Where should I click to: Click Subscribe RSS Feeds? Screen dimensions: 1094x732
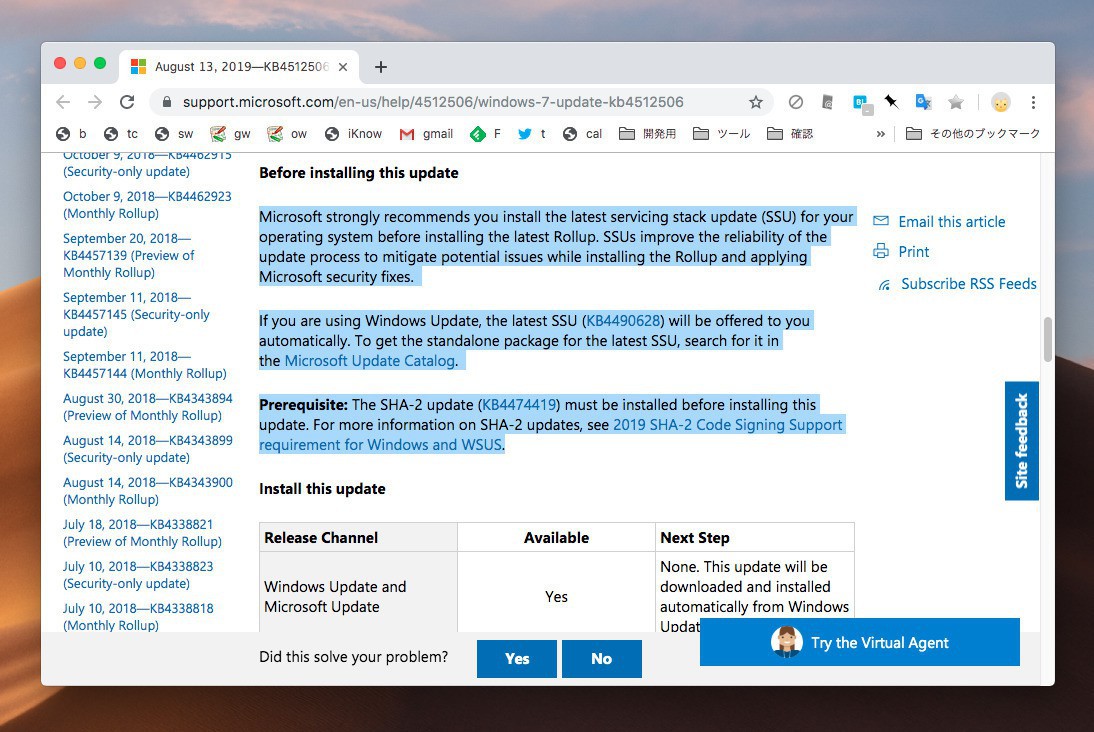968,284
